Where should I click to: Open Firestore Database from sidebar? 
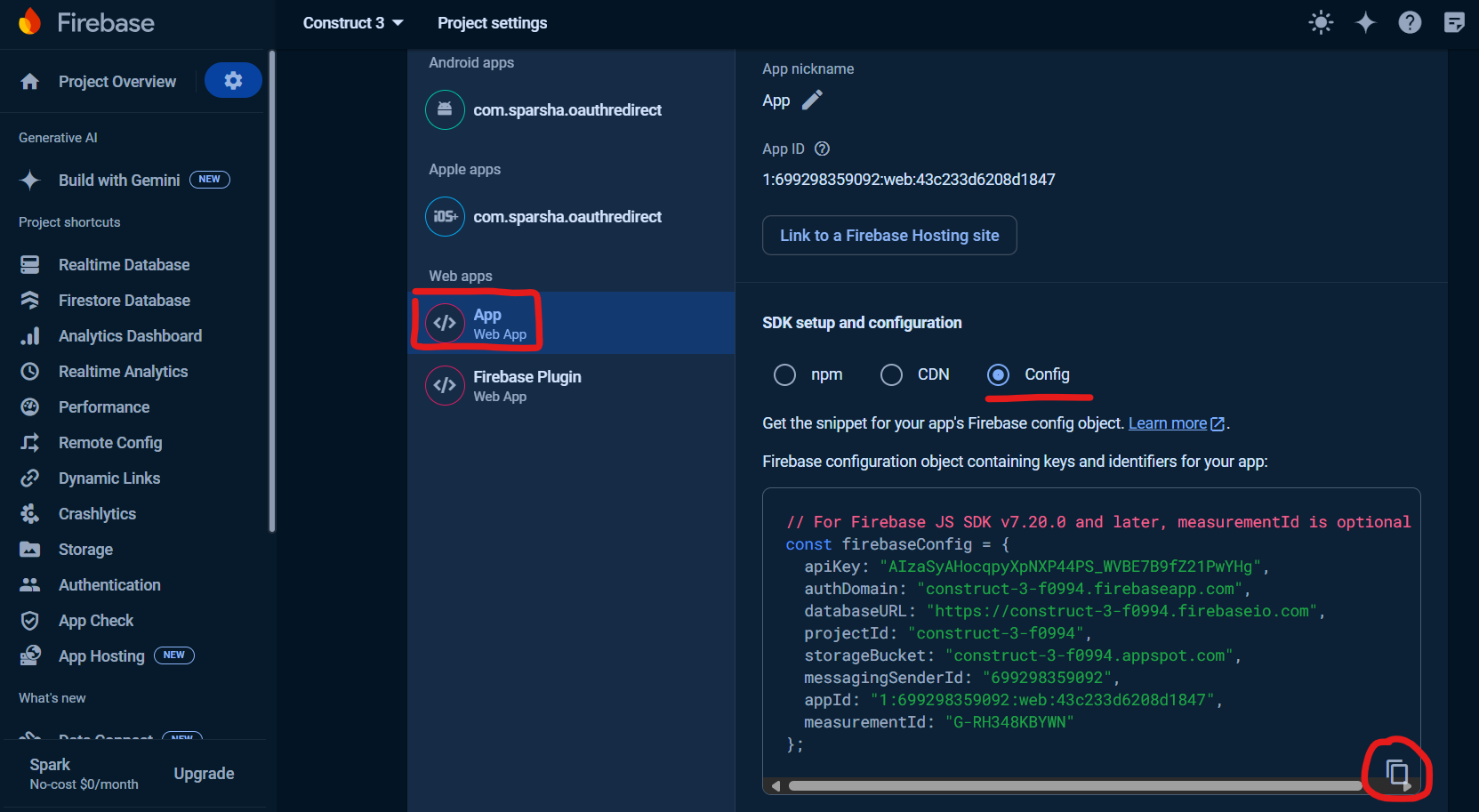pos(124,301)
